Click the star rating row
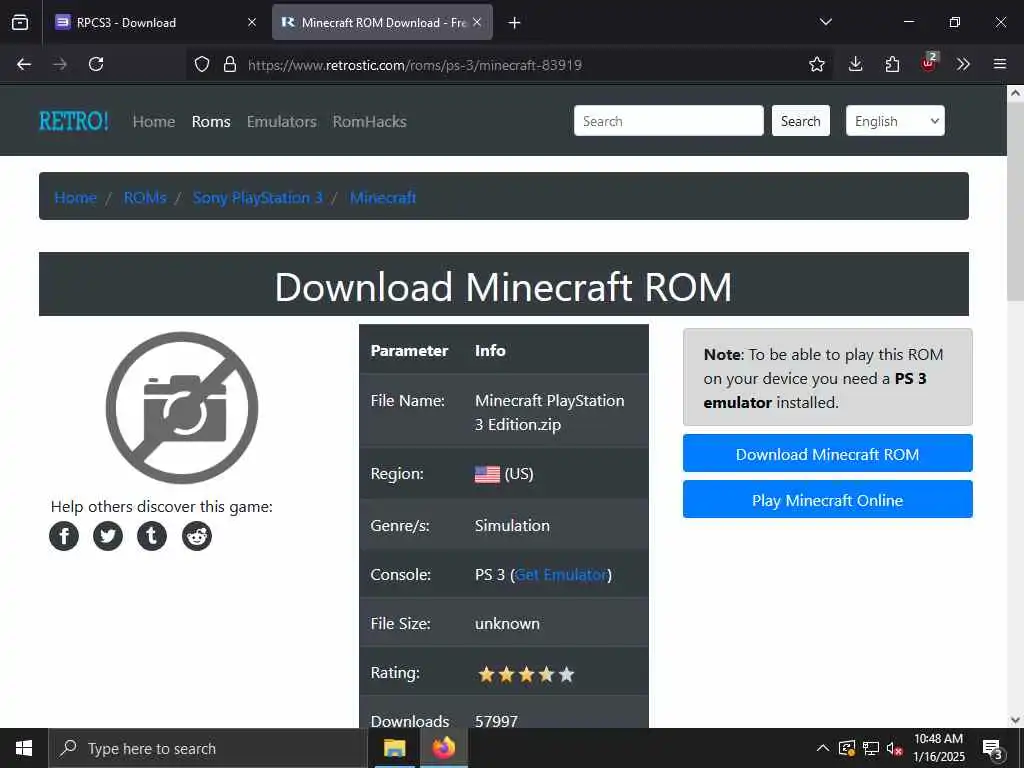The image size is (1024, 768). click(526, 674)
